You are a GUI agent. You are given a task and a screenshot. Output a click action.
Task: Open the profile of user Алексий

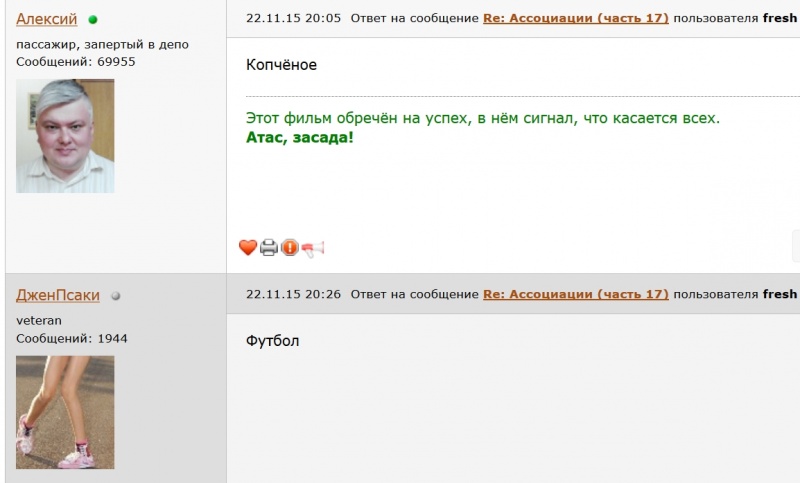(x=46, y=19)
